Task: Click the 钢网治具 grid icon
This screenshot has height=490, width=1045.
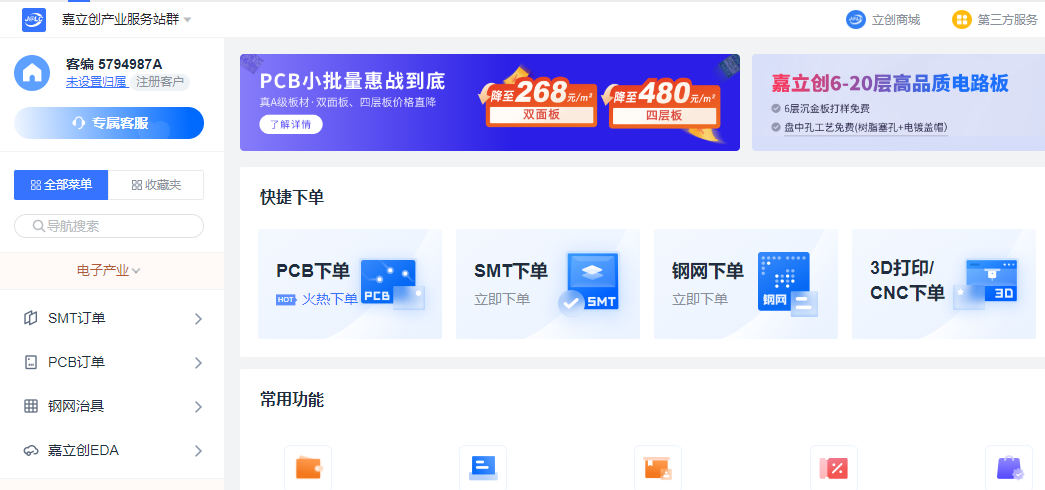Action: [x=31, y=406]
